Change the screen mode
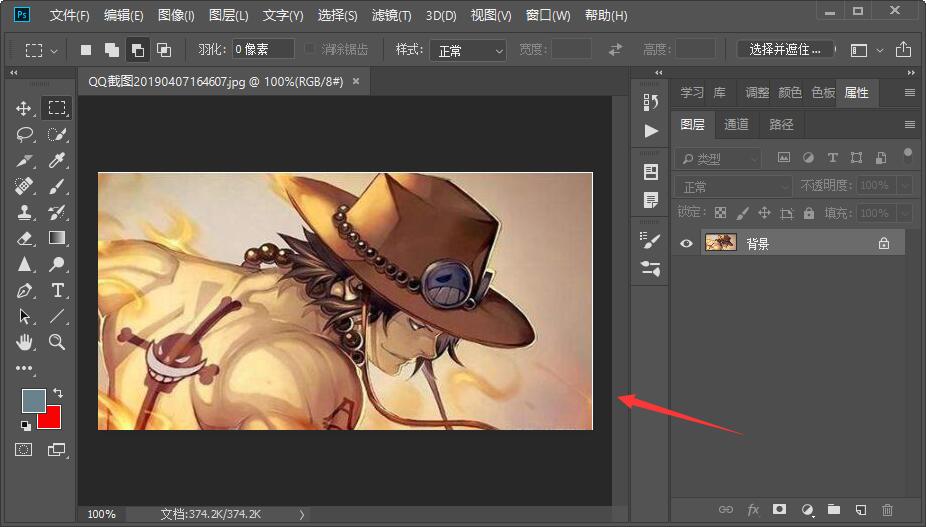Image resolution: width=926 pixels, height=527 pixels. point(57,450)
